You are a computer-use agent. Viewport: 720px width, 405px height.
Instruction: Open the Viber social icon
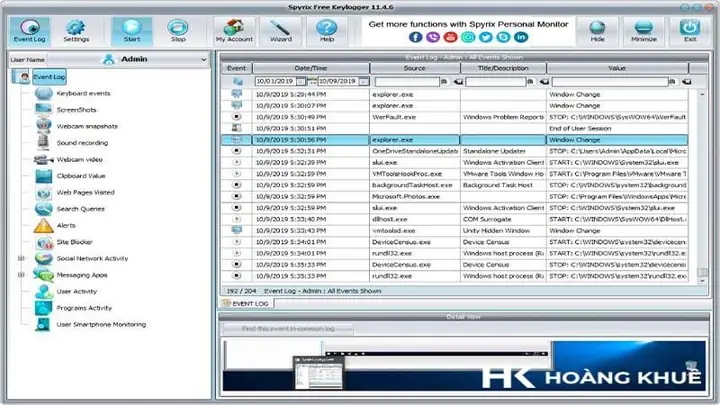pos(433,37)
